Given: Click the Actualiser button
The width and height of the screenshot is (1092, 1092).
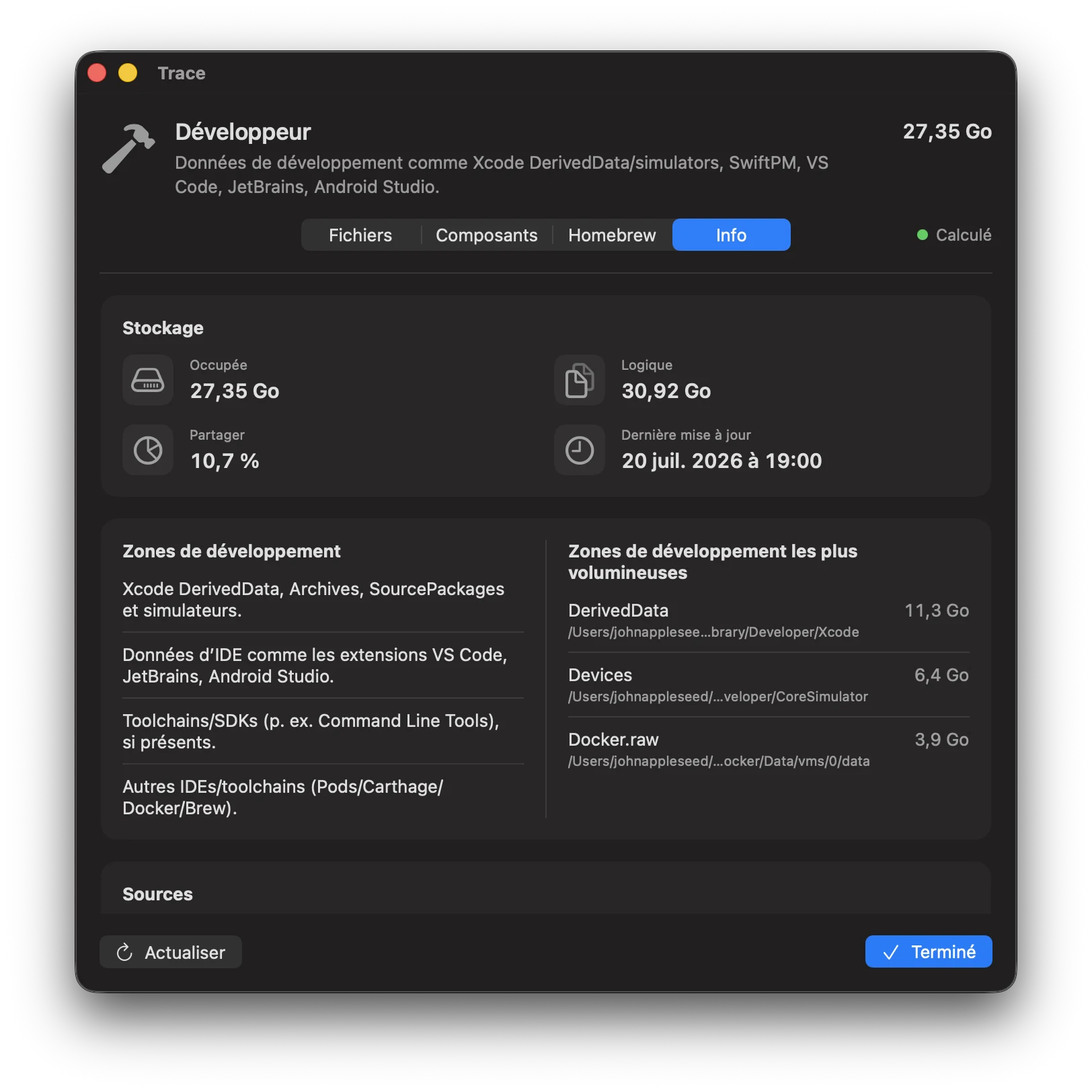Looking at the screenshot, I should click(x=171, y=951).
